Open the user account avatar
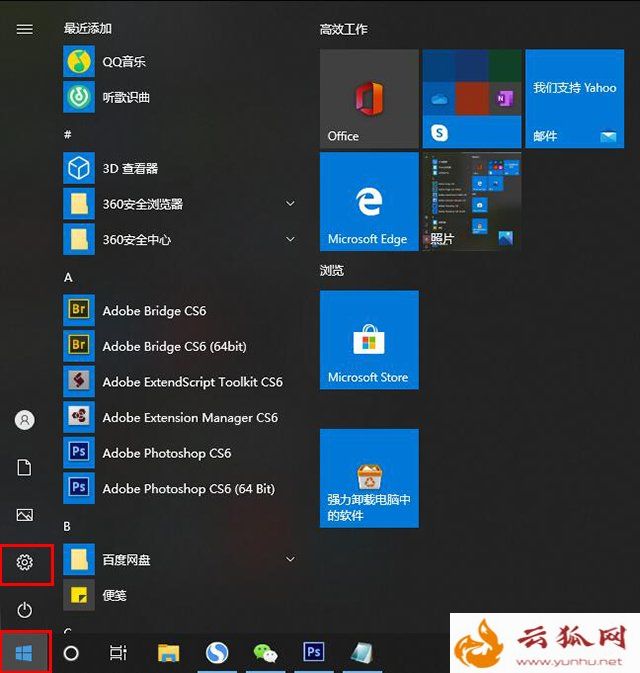 pos(24,420)
